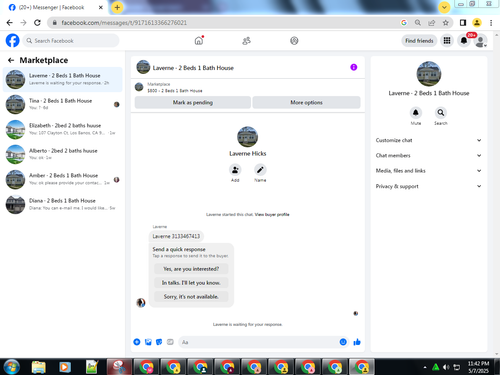Click Find friends button
This screenshot has width=500, height=375.
coord(419,41)
